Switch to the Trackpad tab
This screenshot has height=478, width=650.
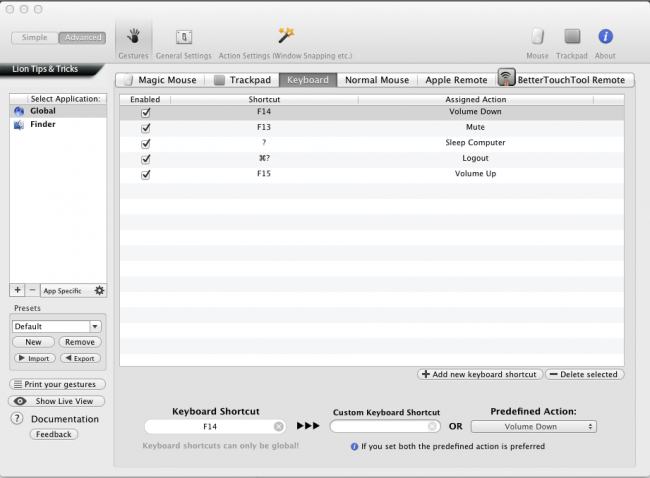point(243,80)
